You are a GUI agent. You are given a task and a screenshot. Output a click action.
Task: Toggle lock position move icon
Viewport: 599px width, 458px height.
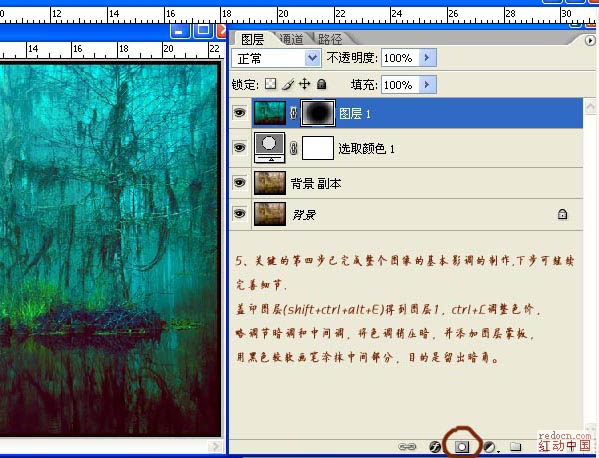[304, 84]
